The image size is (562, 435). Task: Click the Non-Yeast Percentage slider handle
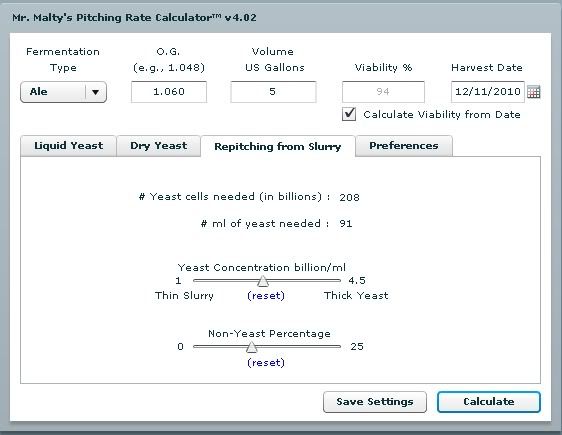point(252,347)
